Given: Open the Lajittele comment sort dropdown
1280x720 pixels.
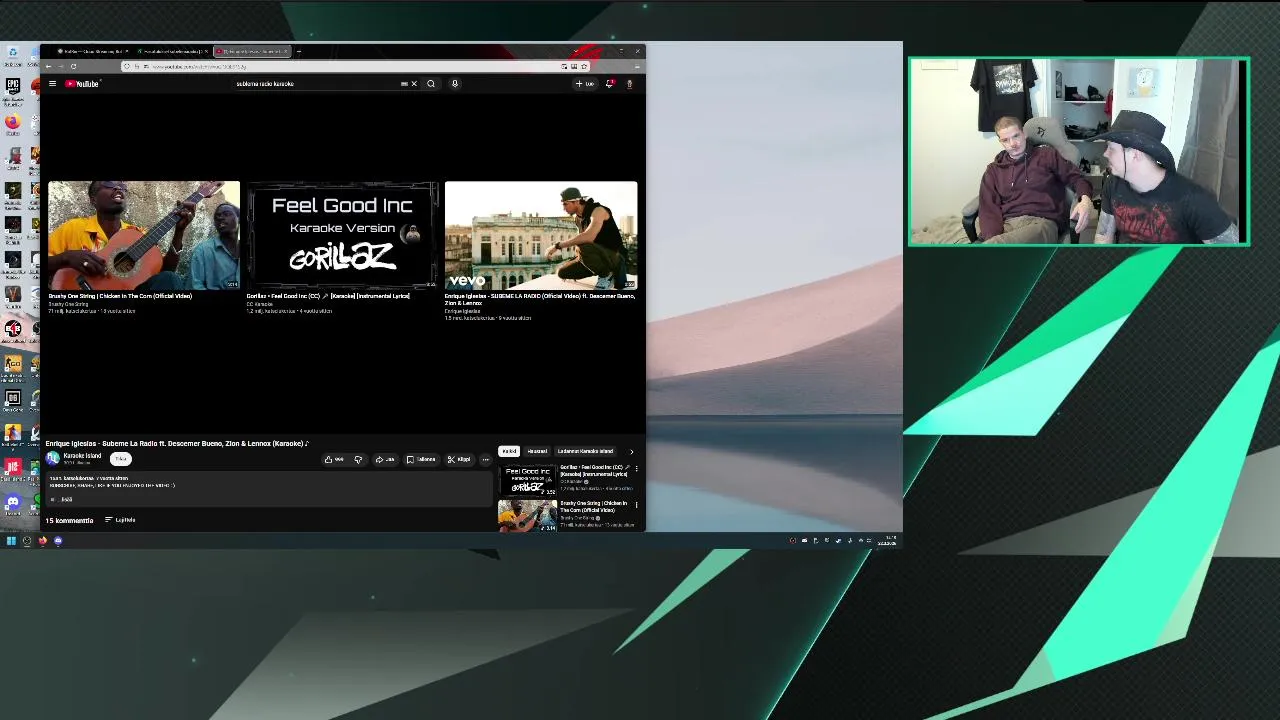Looking at the screenshot, I should tap(120, 520).
